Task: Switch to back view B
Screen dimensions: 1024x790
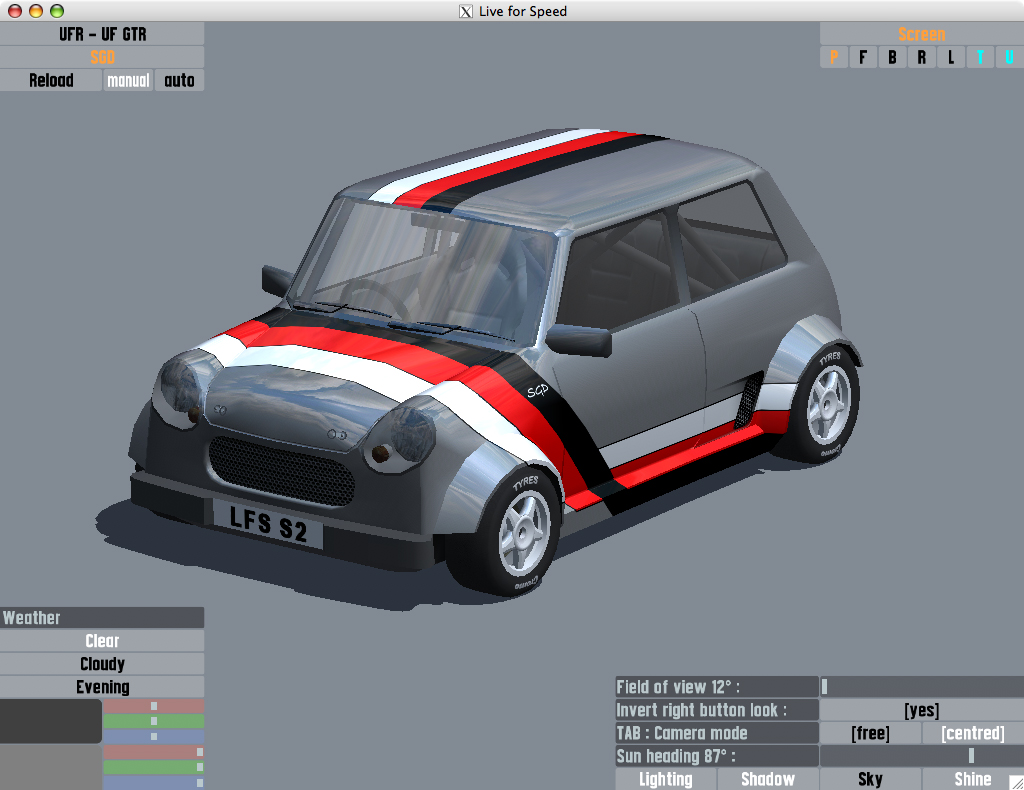Action: coord(892,57)
